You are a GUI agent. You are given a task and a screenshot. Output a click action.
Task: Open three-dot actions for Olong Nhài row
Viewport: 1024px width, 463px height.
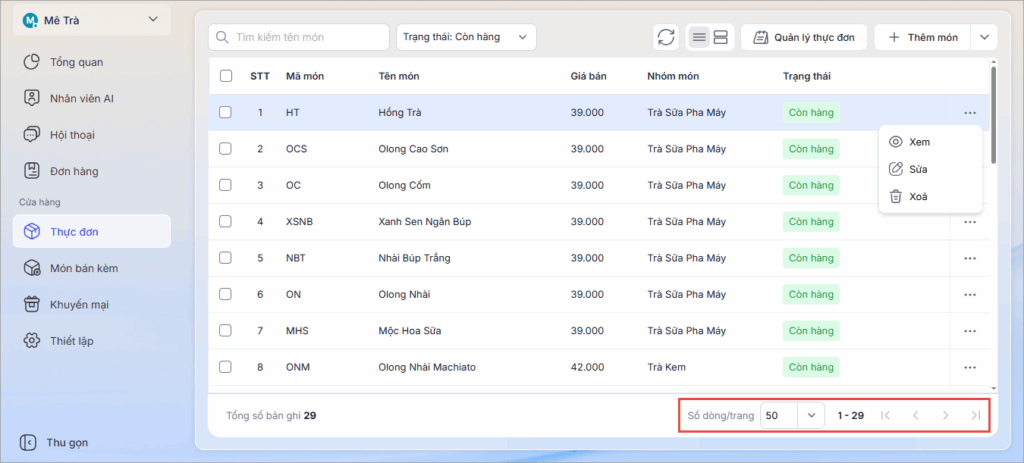click(969, 294)
